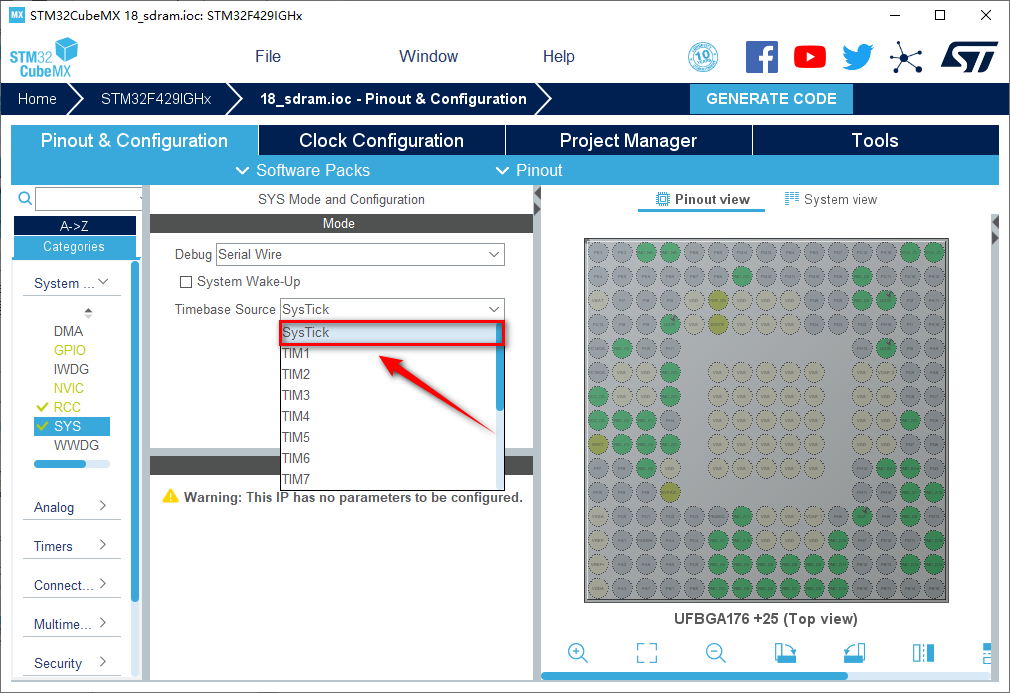1010x693 pixels.
Task: Open the Debug Serial Wire dropdown
Action: pyautogui.click(x=360, y=255)
